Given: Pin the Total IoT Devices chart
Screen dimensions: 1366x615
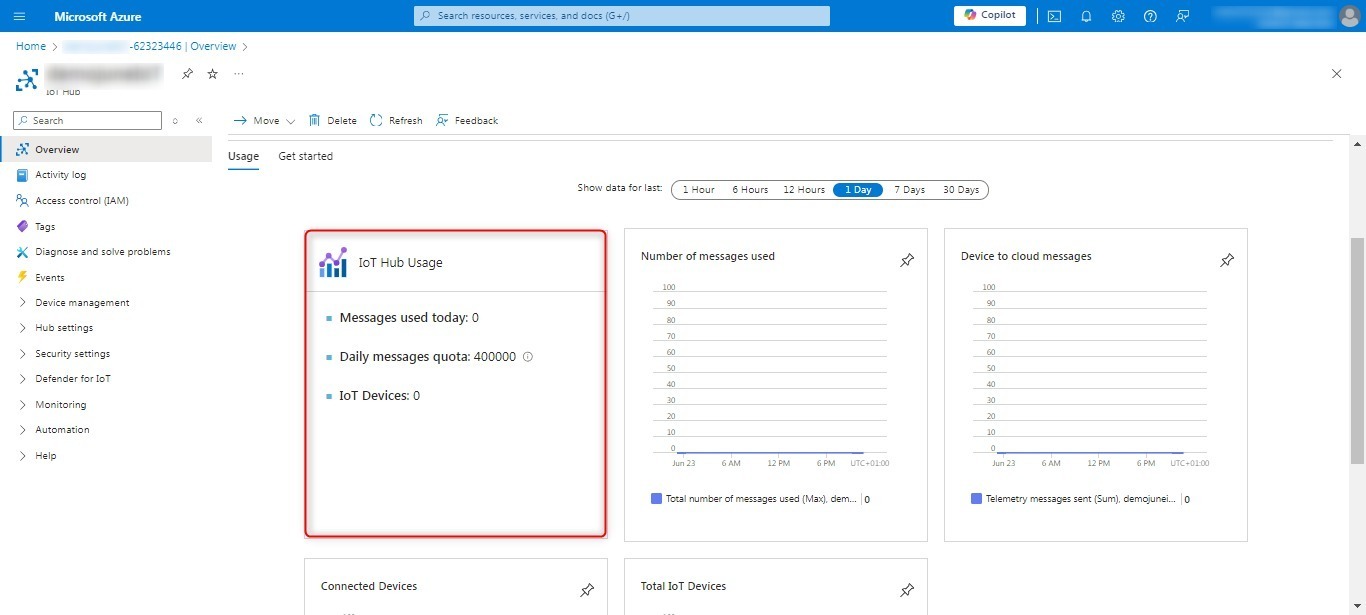Looking at the screenshot, I should coord(907,590).
